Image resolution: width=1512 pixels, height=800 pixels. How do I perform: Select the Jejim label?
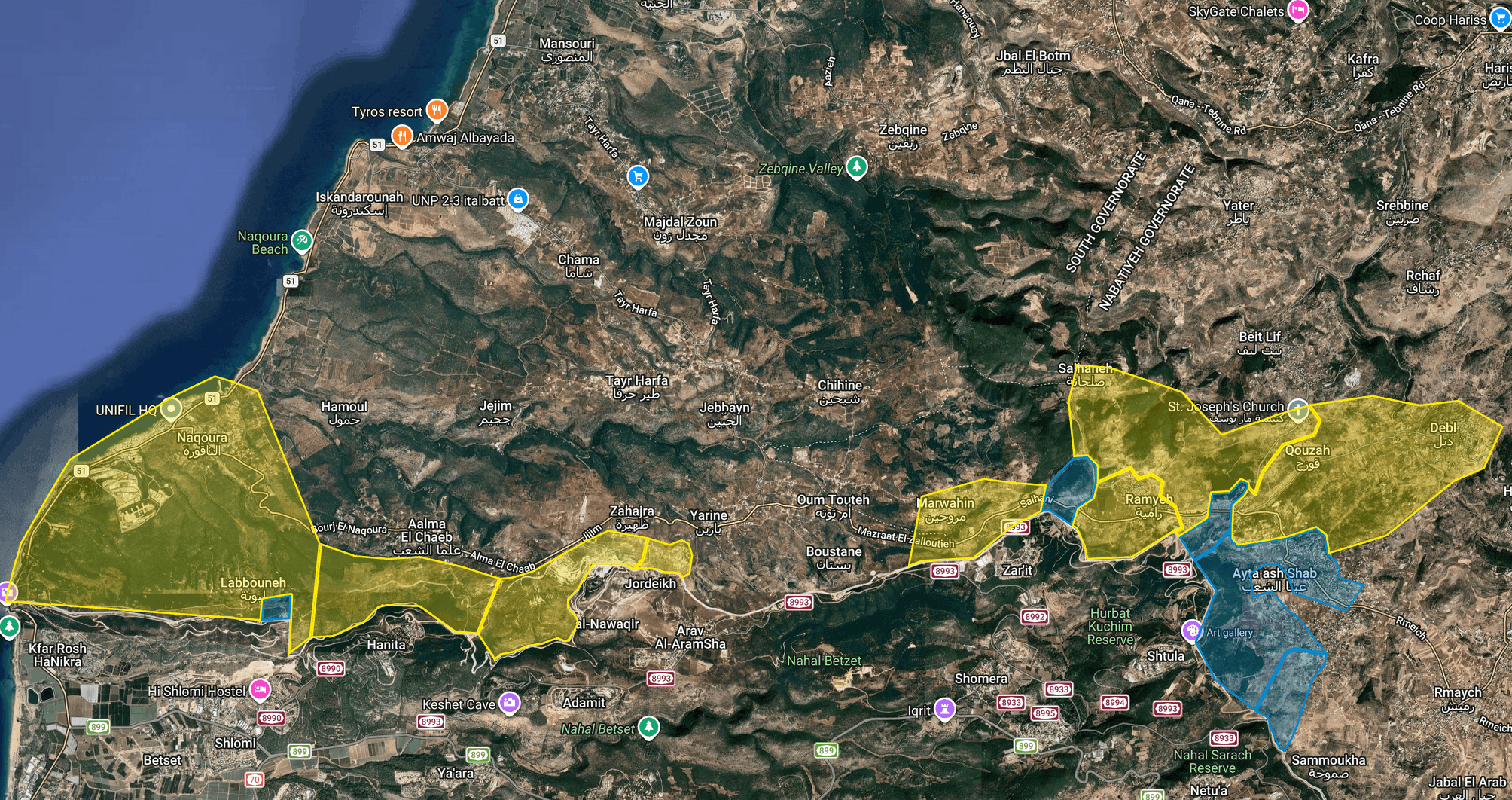coord(495,411)
